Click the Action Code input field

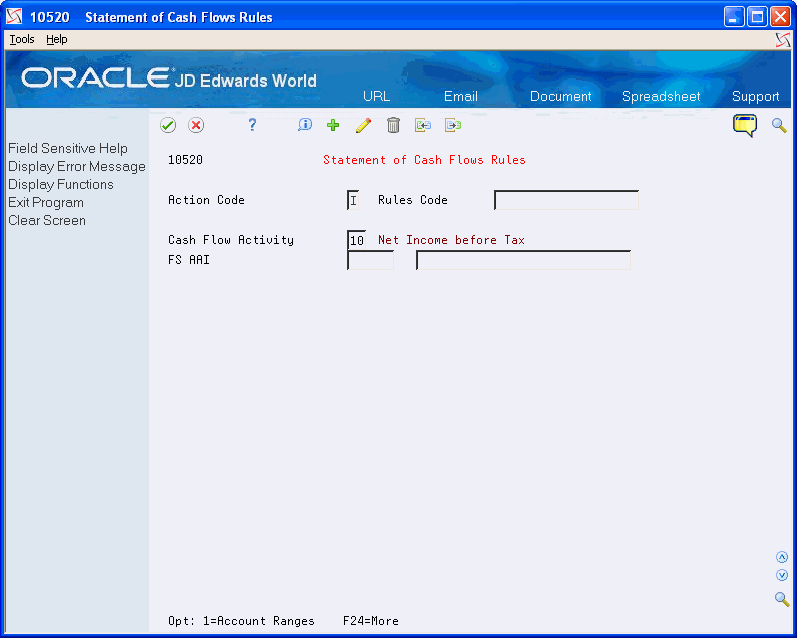353,200
